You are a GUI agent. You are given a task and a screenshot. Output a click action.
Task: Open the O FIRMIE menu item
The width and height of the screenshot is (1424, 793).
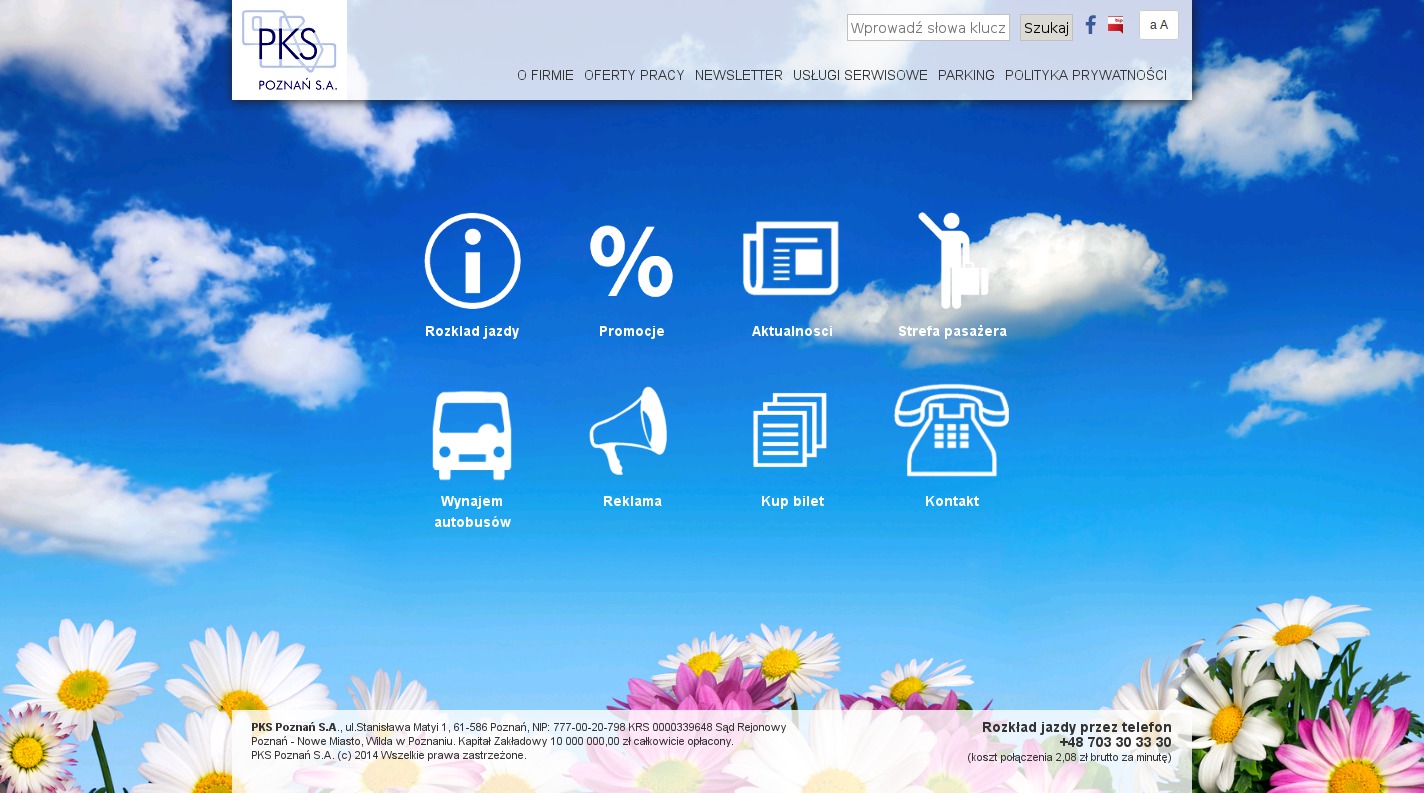point(545,75)
